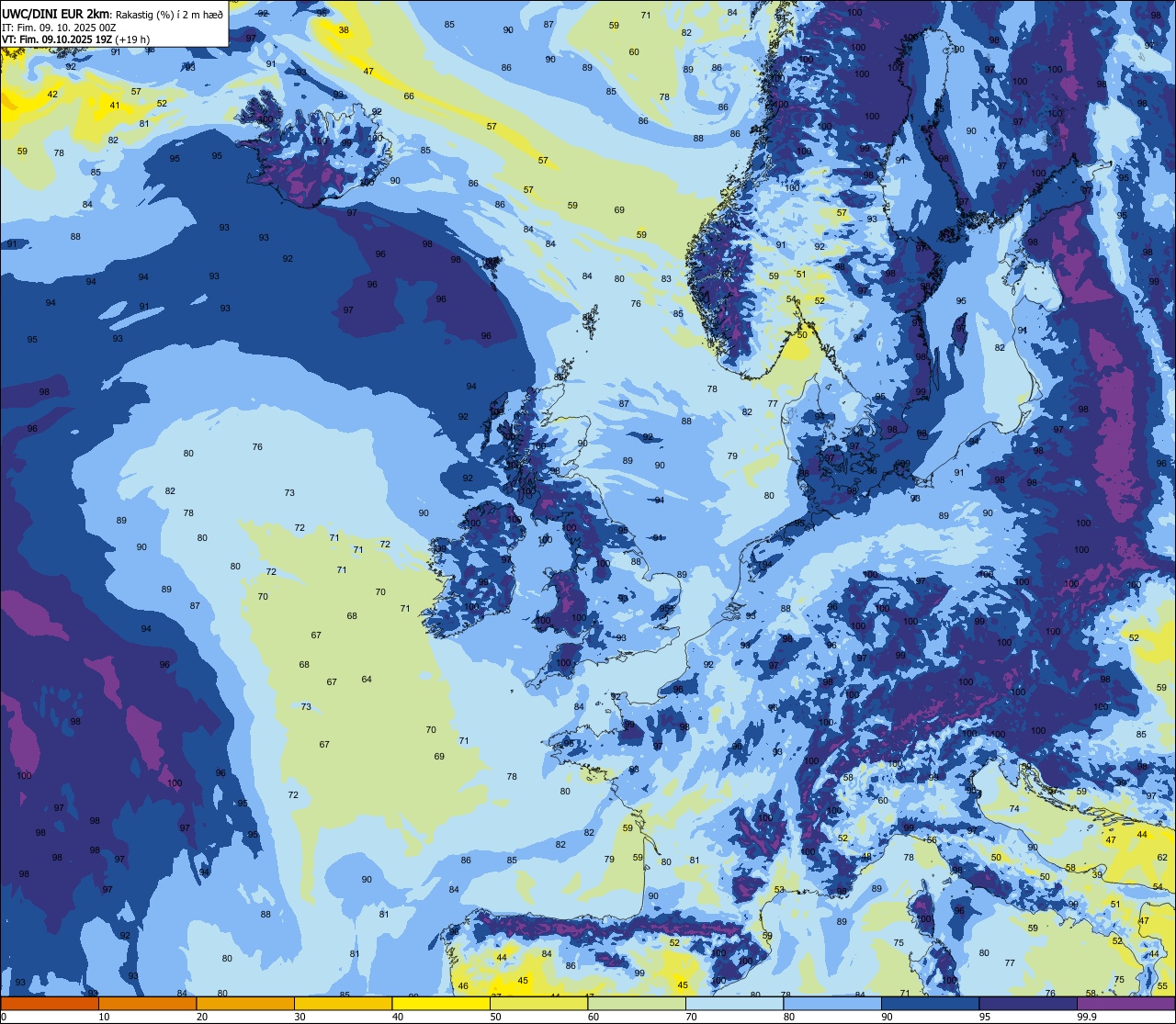Click the pale yellow 50–60 legend swatch
The width and height of the screenshot is (1176, 1024).
[538, 1004]
